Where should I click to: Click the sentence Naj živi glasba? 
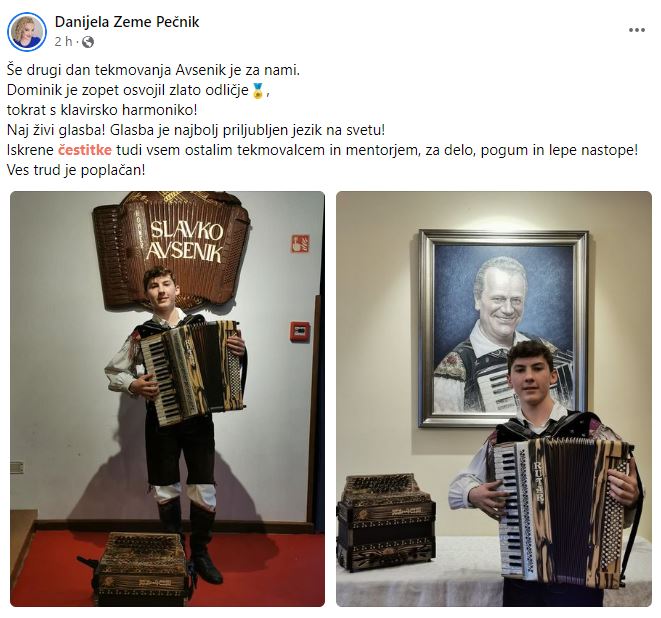click(x=56, y=130)
